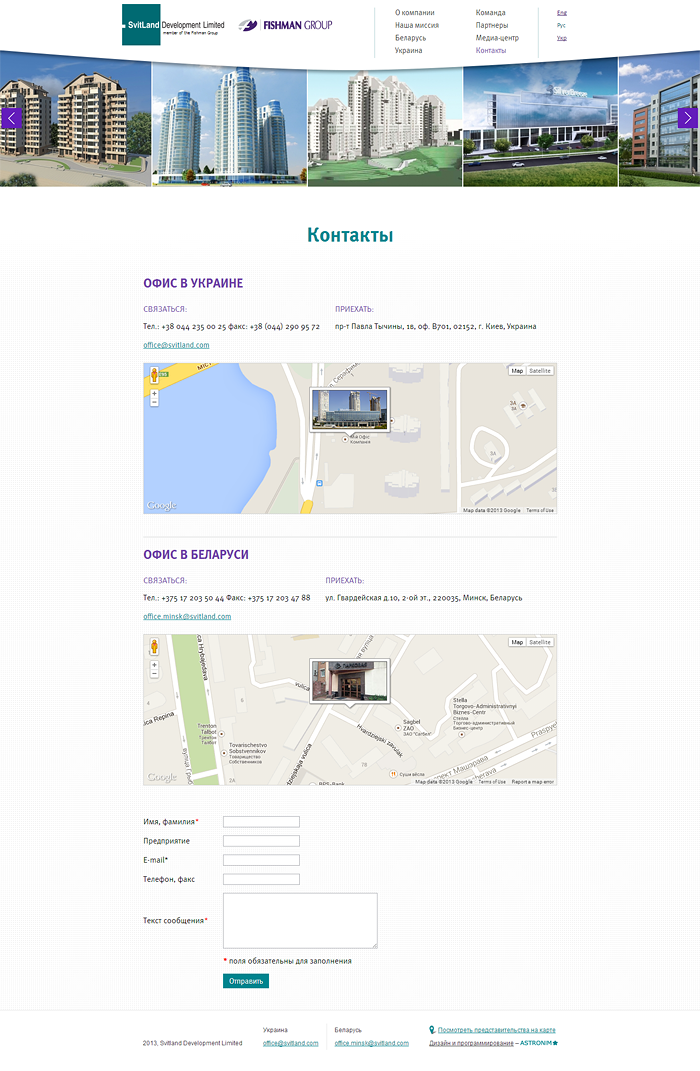This screenshot has width=700, height=1071.
Task: Switch language to Укр
Action: [x=561, y=38]
